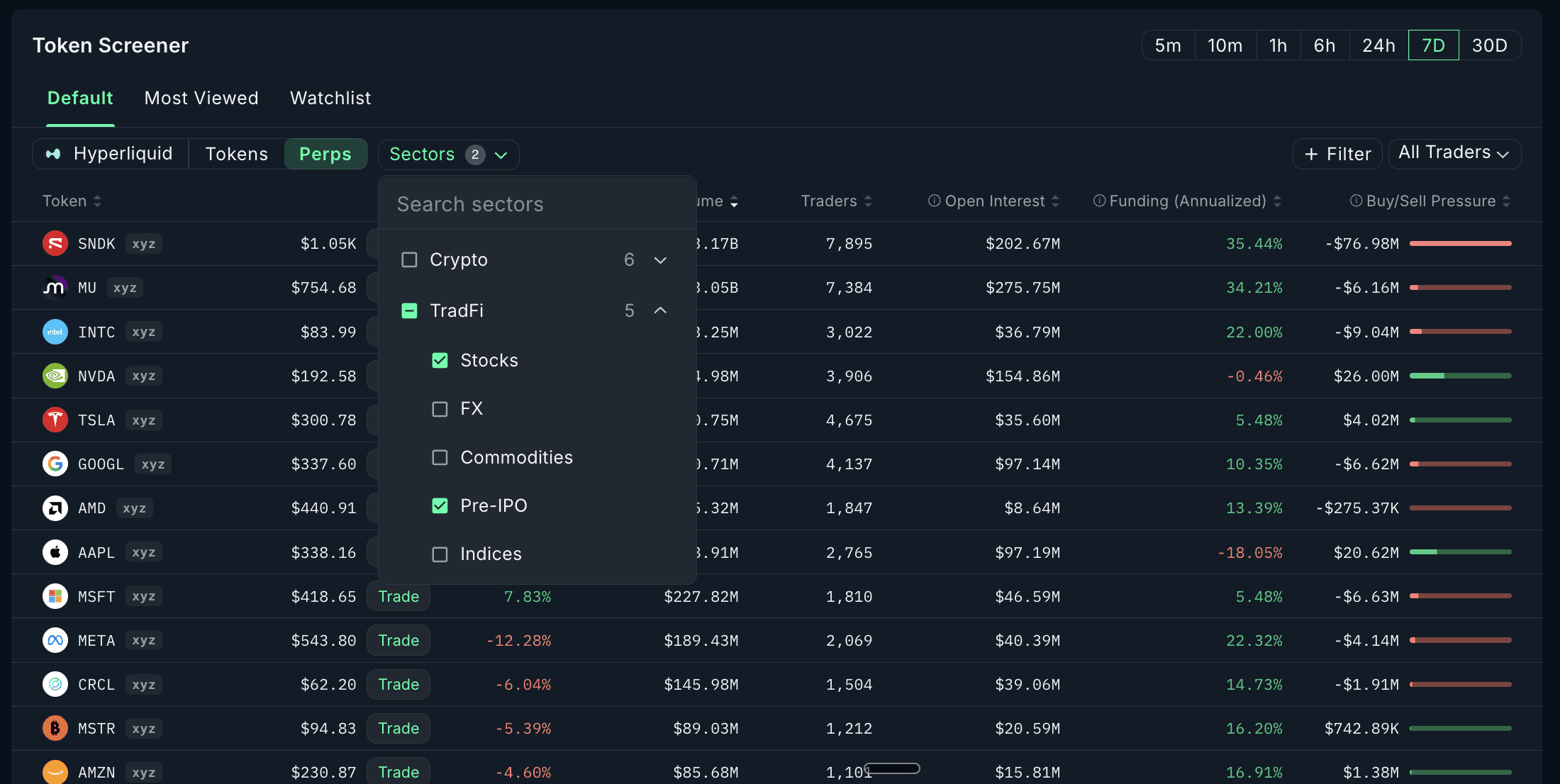This screenshot has height=784, width=1560.
Task: Tick the Crypto sector checkbox
Action: click(409, 260)
